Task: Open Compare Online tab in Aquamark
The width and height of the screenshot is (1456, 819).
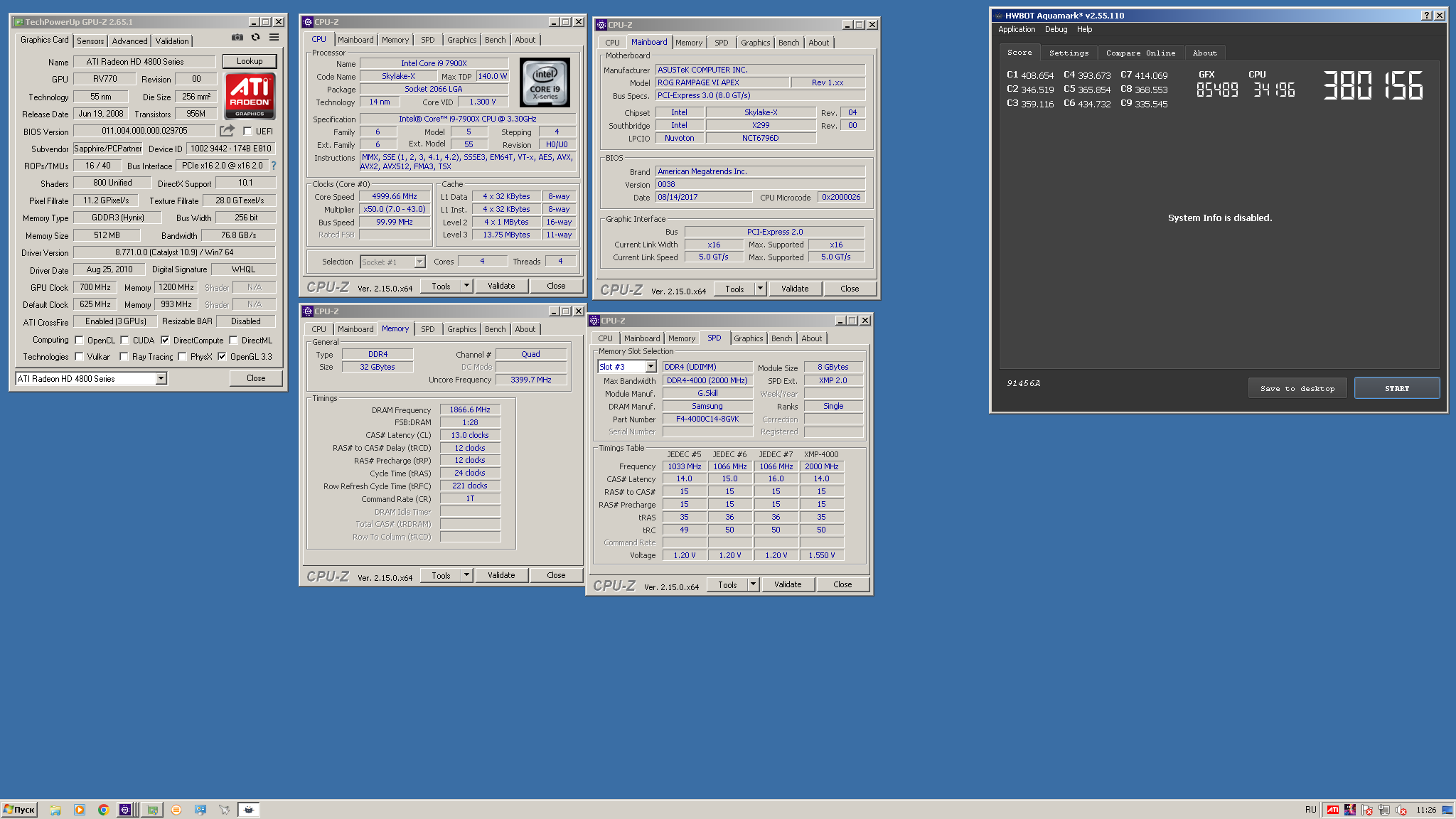Action: coord(1140,53)
